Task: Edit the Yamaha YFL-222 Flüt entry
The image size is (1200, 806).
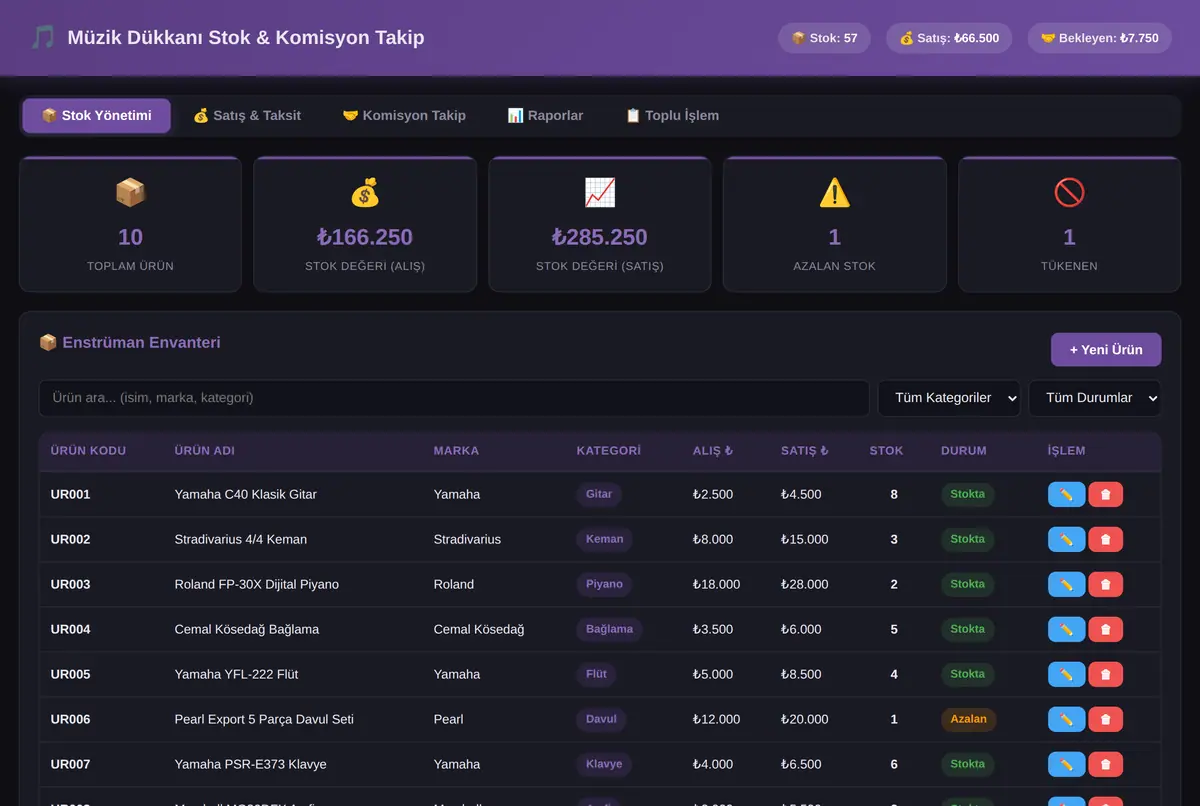Action: [x=1066, y=674]
